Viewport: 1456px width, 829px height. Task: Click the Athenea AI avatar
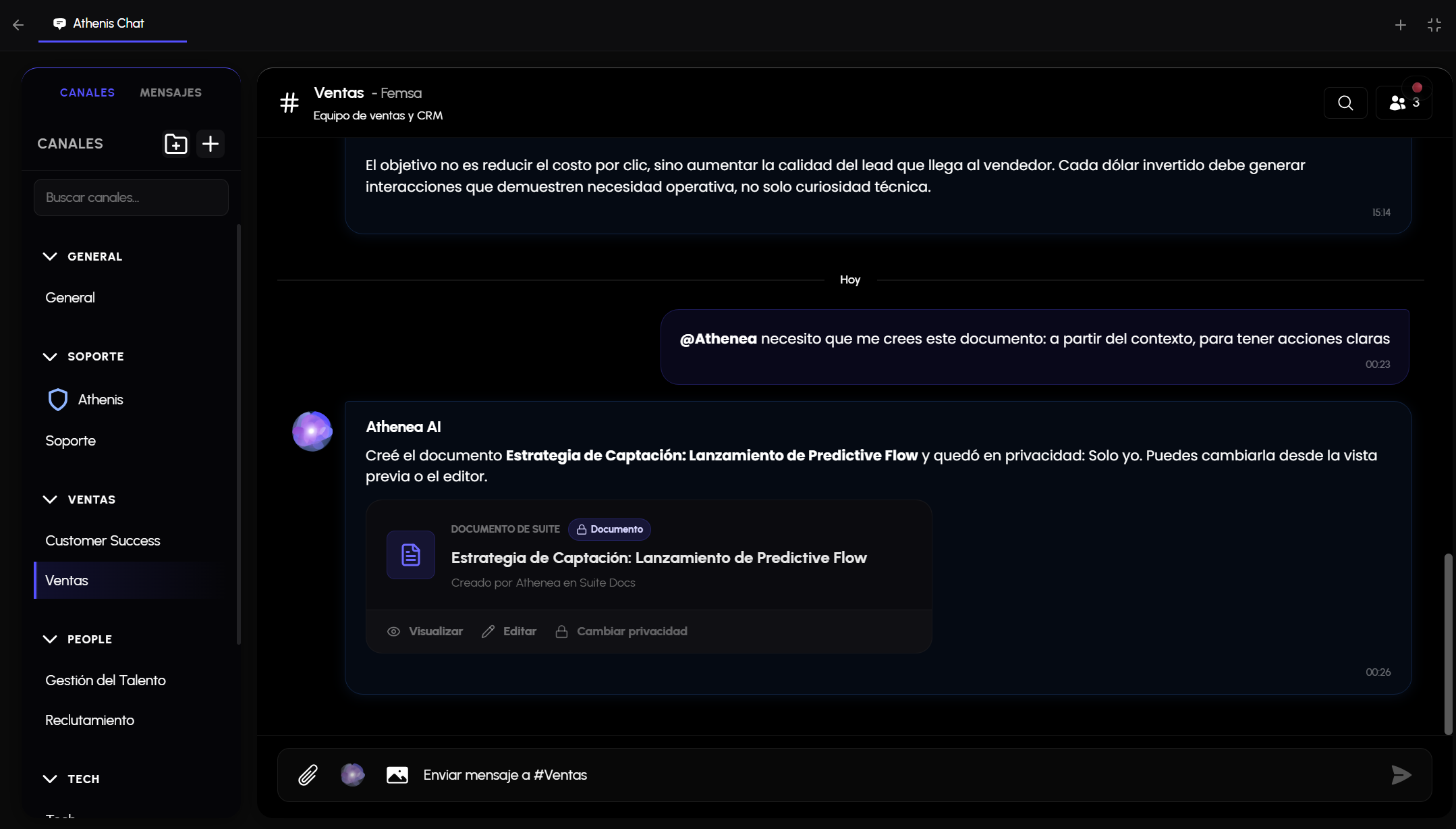[312, 431]
